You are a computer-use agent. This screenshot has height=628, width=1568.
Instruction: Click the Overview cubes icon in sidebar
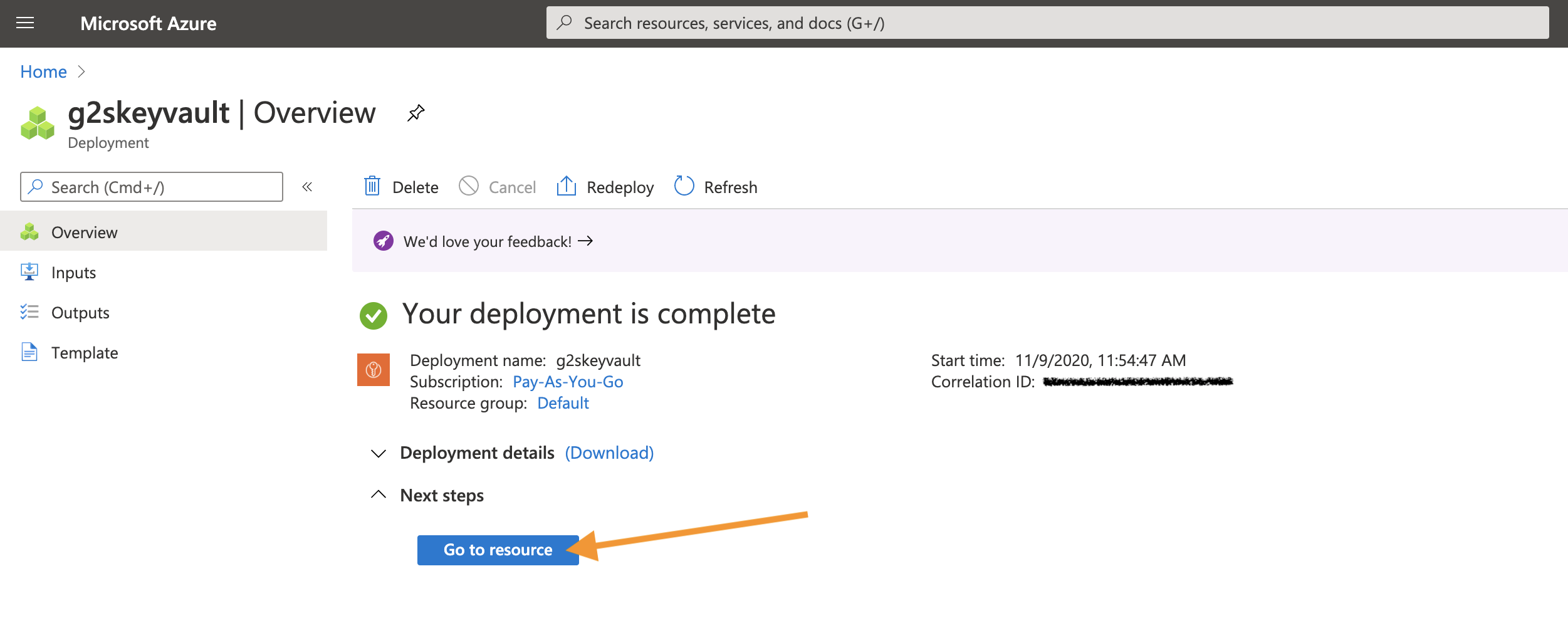29,232
